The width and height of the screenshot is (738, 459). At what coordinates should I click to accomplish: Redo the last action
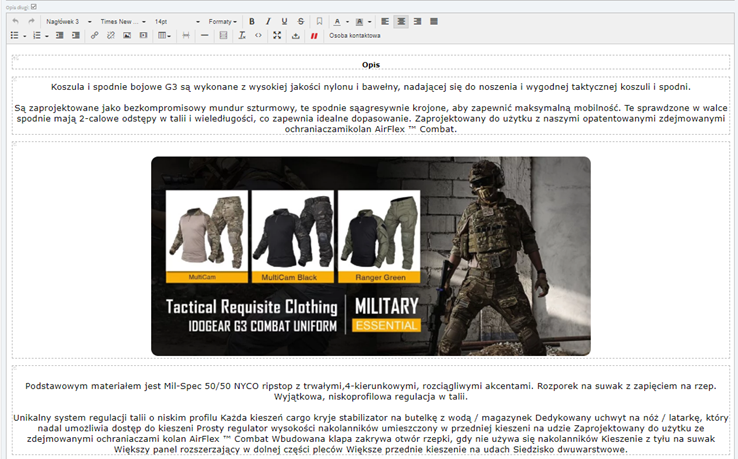coord(31,21)
